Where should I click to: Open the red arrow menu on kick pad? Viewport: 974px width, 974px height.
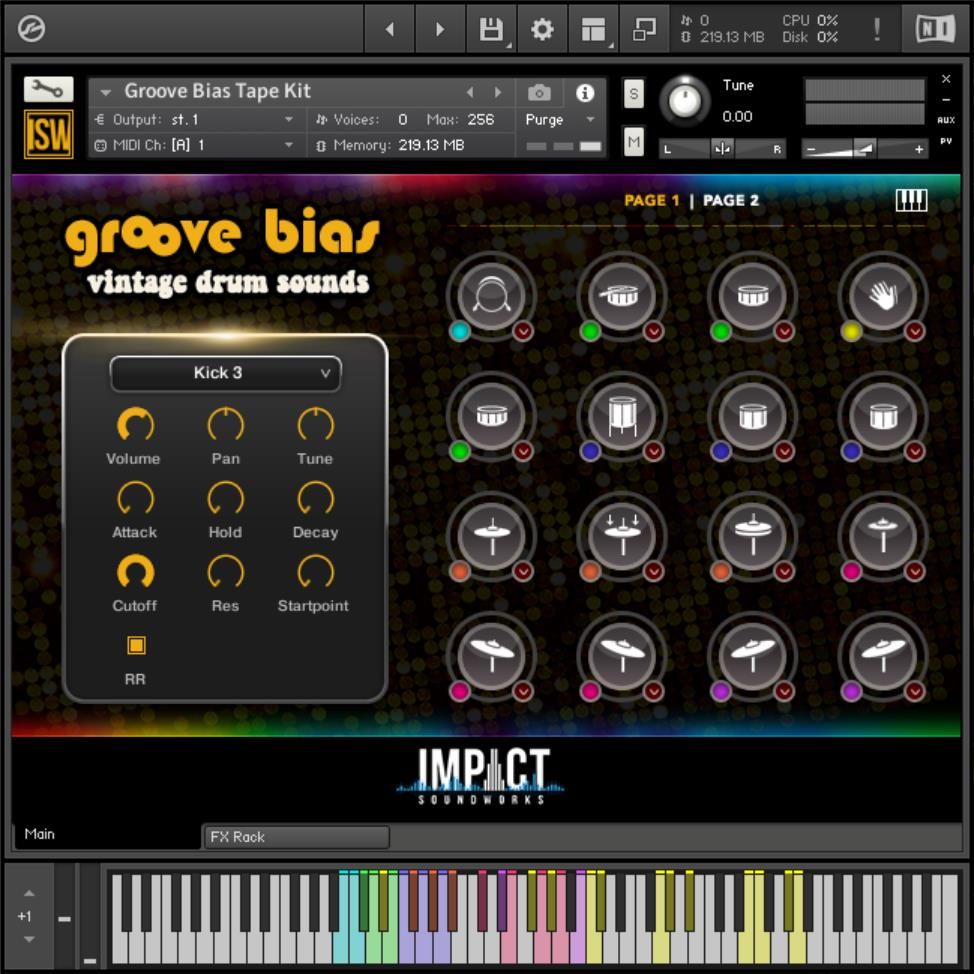pos(523,331)
